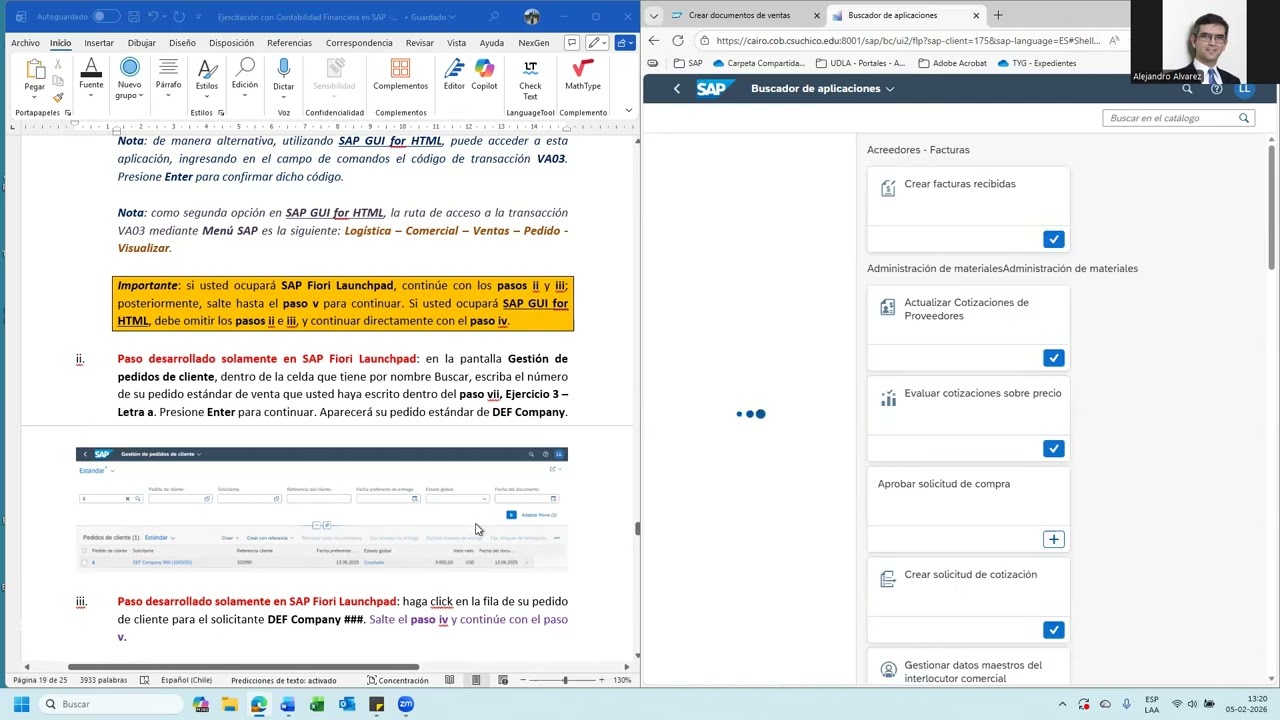Screen dimensions: 1280x720
Task: Adjust the Word zoom slider
Action: pos(564,680)
